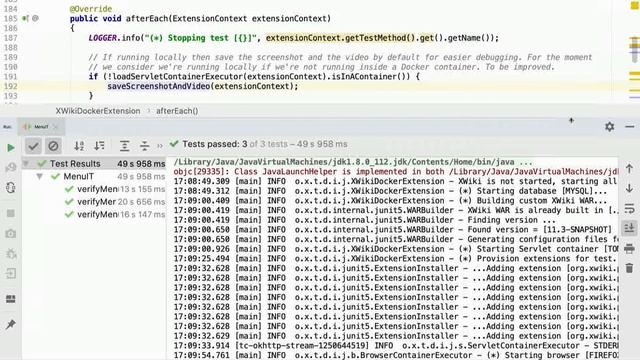The height and width of the screenshot is (360, 640).
Task: Click the gray Stop square icon
Action: [x=11, y=213]
